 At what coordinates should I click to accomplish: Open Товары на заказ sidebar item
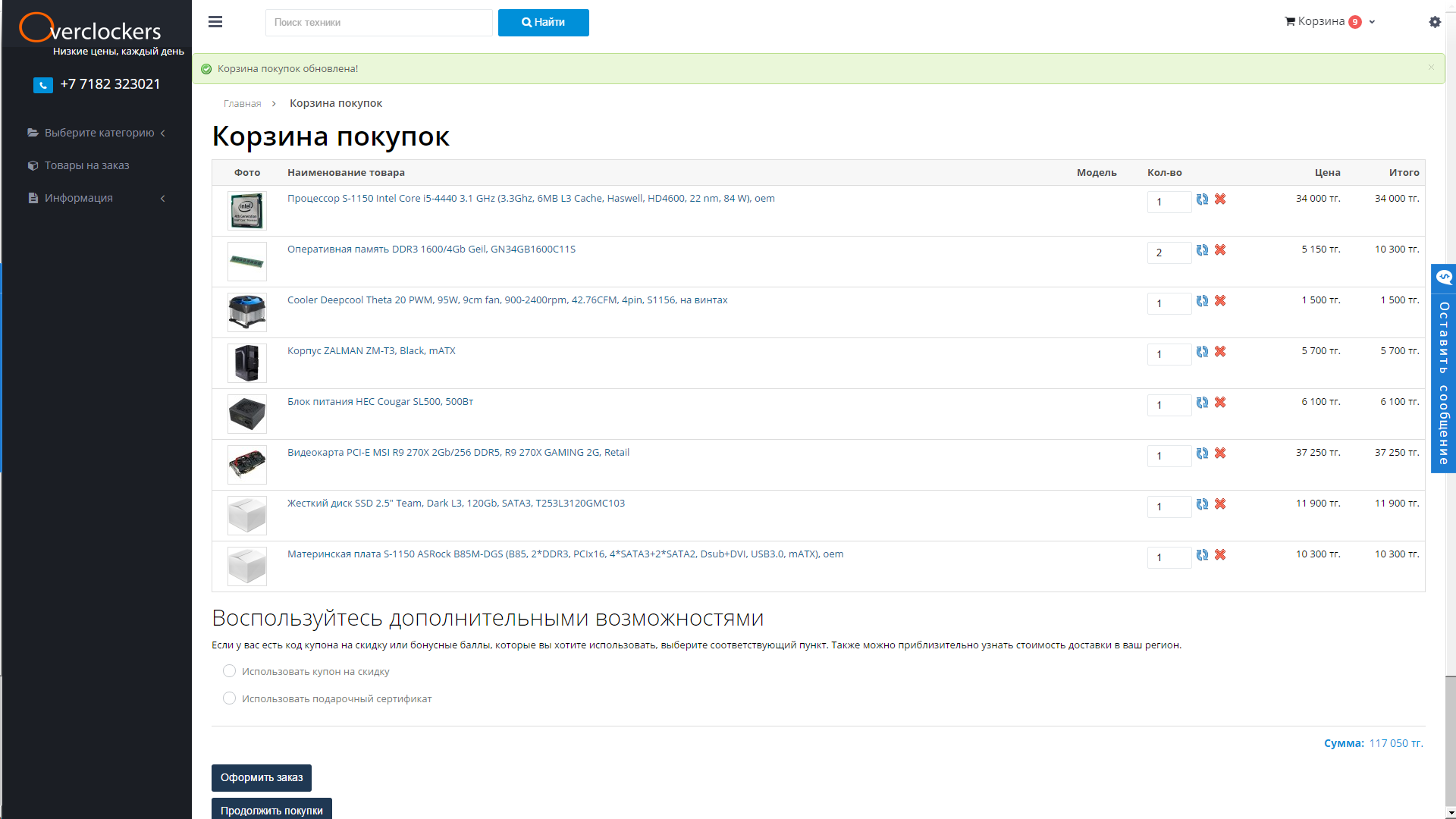coord(86,165)
